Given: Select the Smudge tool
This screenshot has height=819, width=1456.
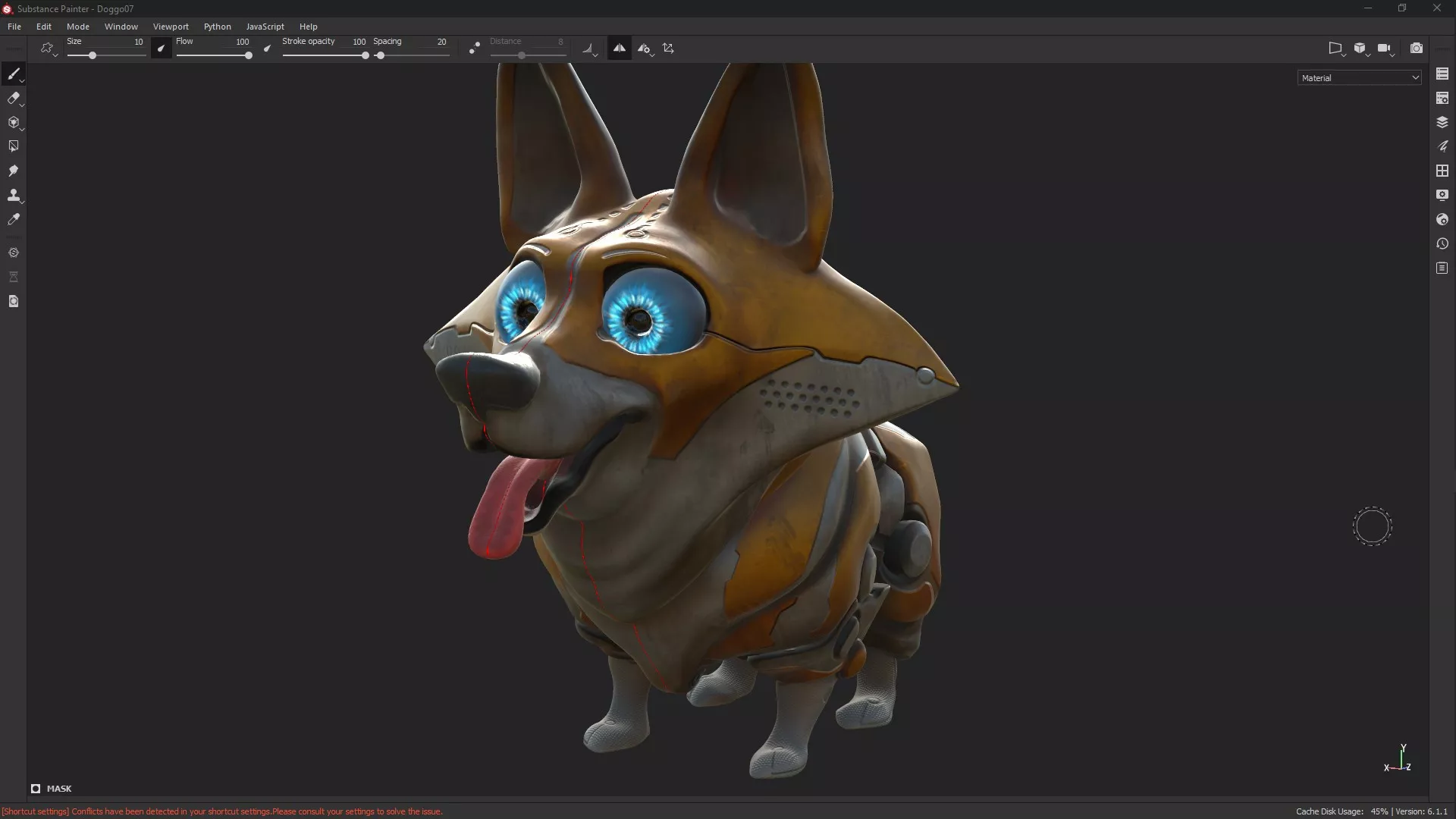Looking at the screenshot, I should click(13, 171).
